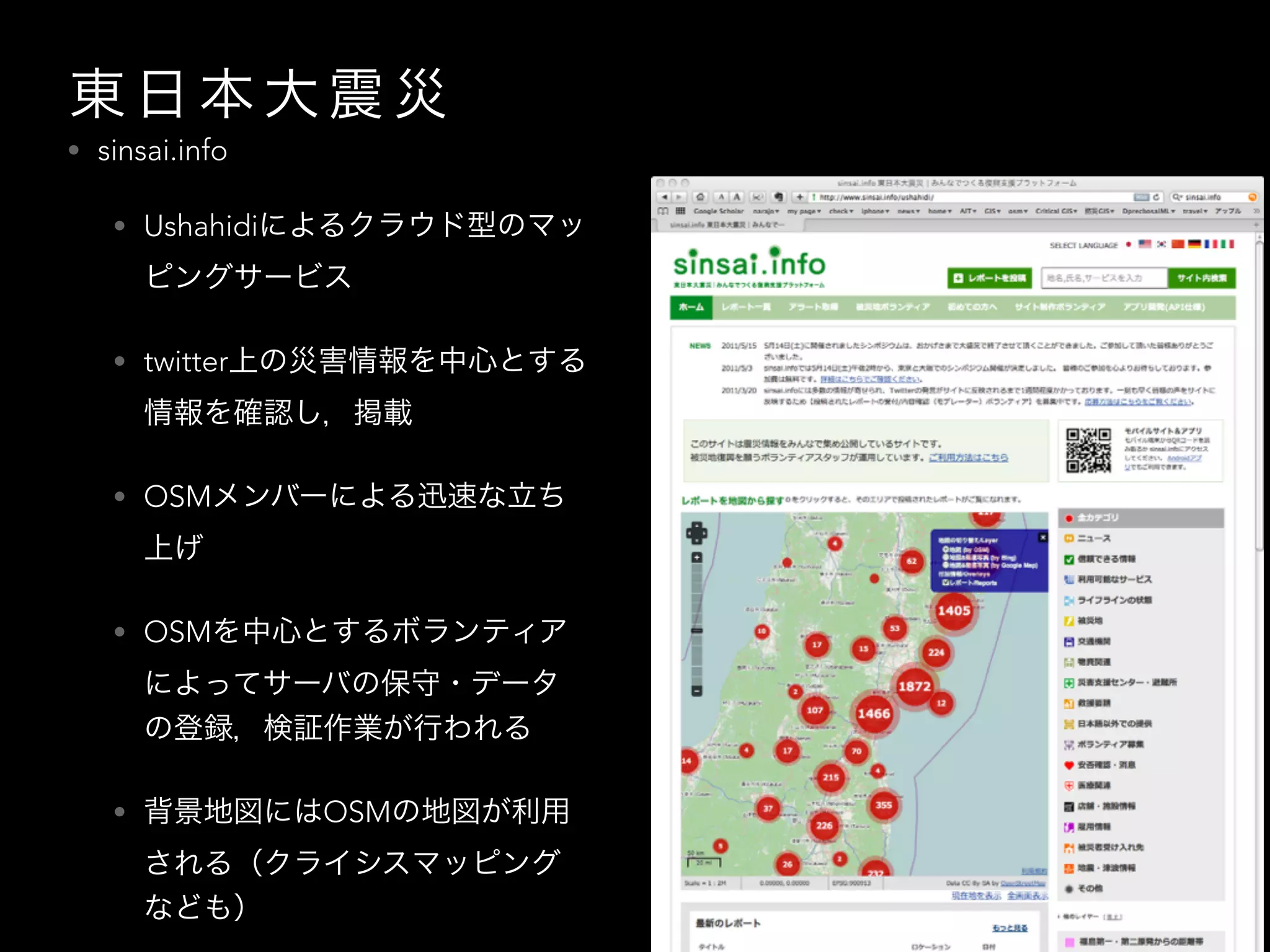Click the map zoom in plus button
This screenshot has height=952, width=1270.
(x=696, y=557)
